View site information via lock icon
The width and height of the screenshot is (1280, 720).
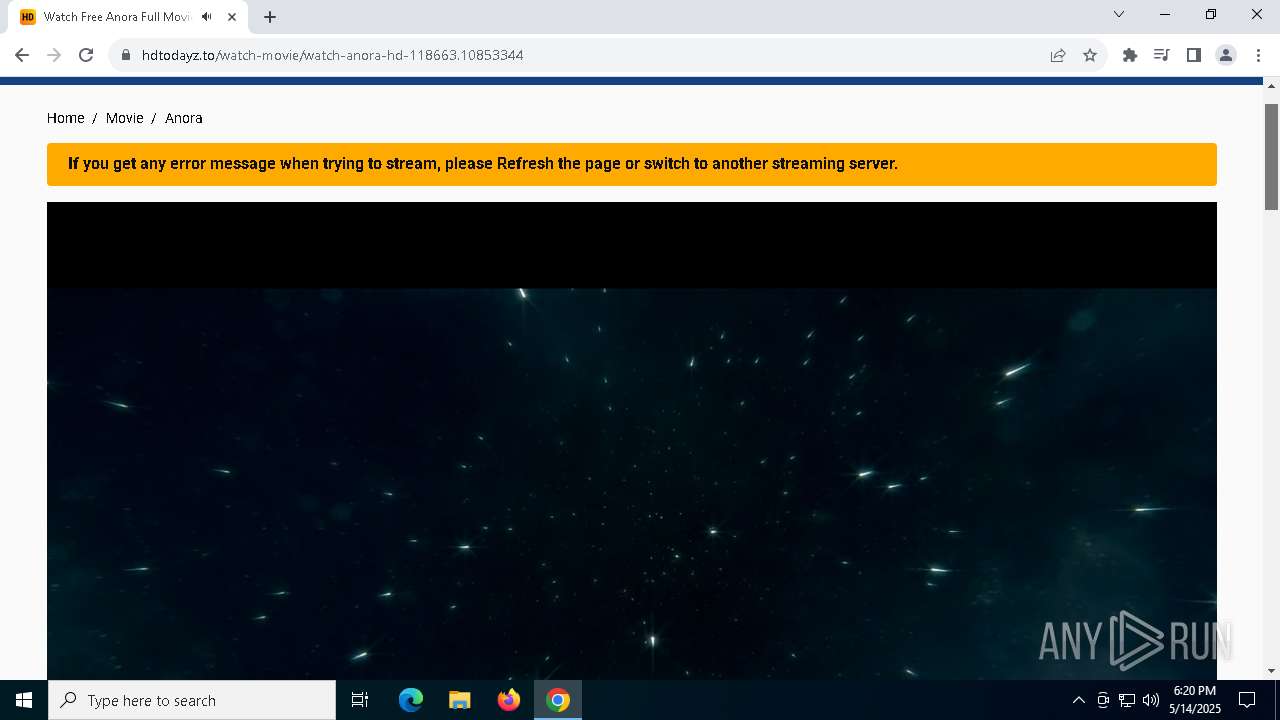pyautogui.click(x=126, y=55)
